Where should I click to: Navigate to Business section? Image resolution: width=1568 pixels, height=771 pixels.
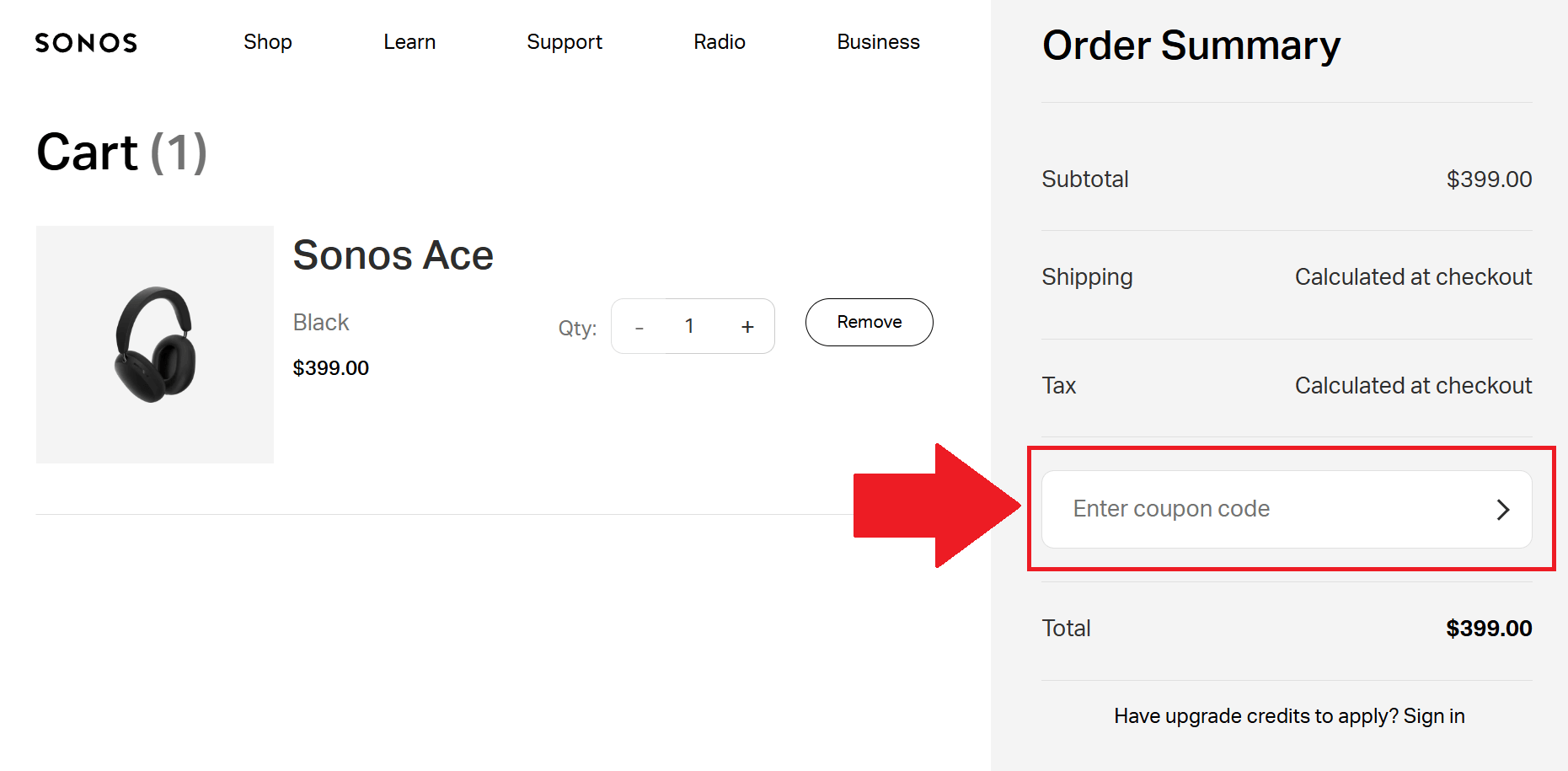(878, 42)
